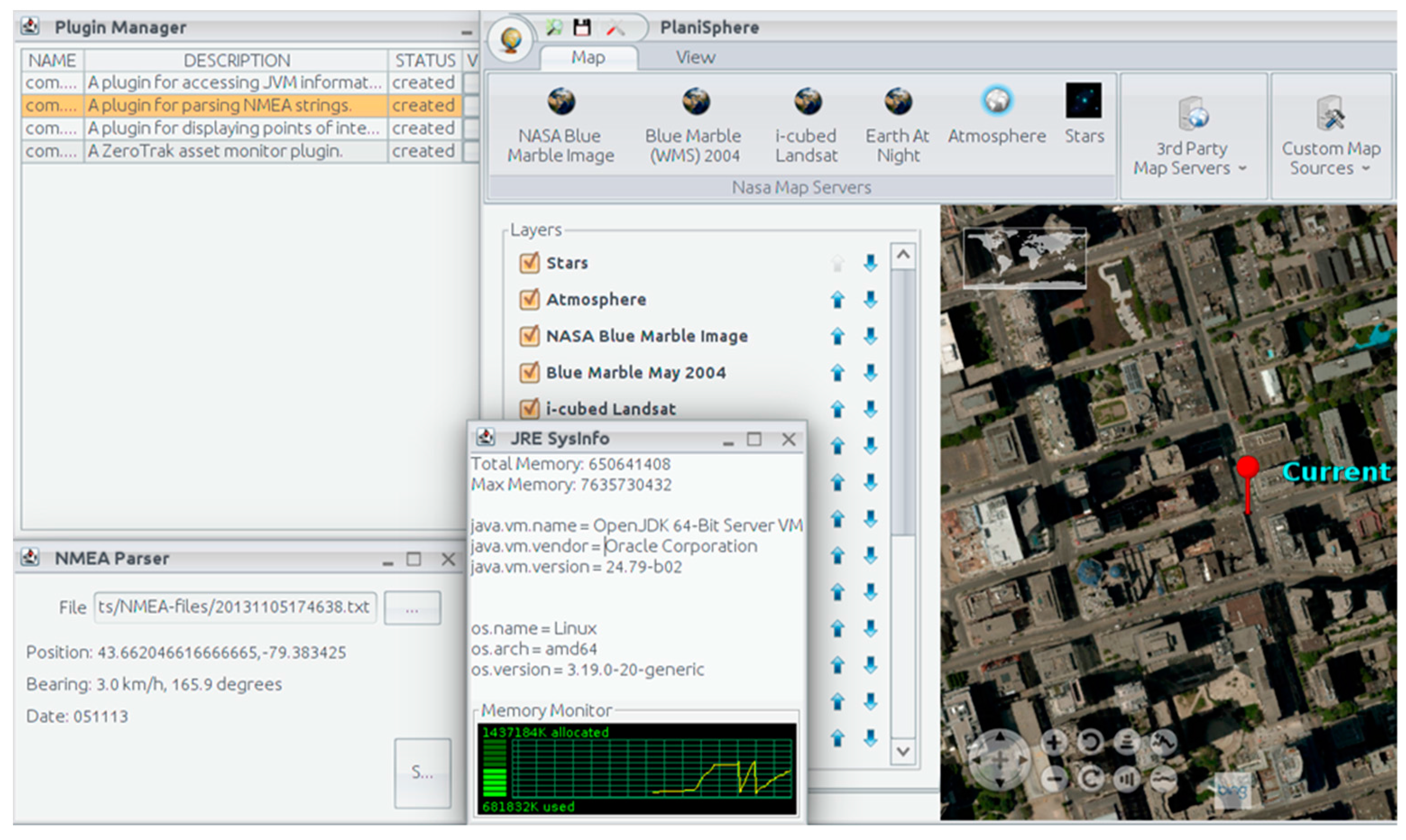Move Atmosphere layer up
Viewport: 1406px width, 840px height.
click(x=838, y=299)
